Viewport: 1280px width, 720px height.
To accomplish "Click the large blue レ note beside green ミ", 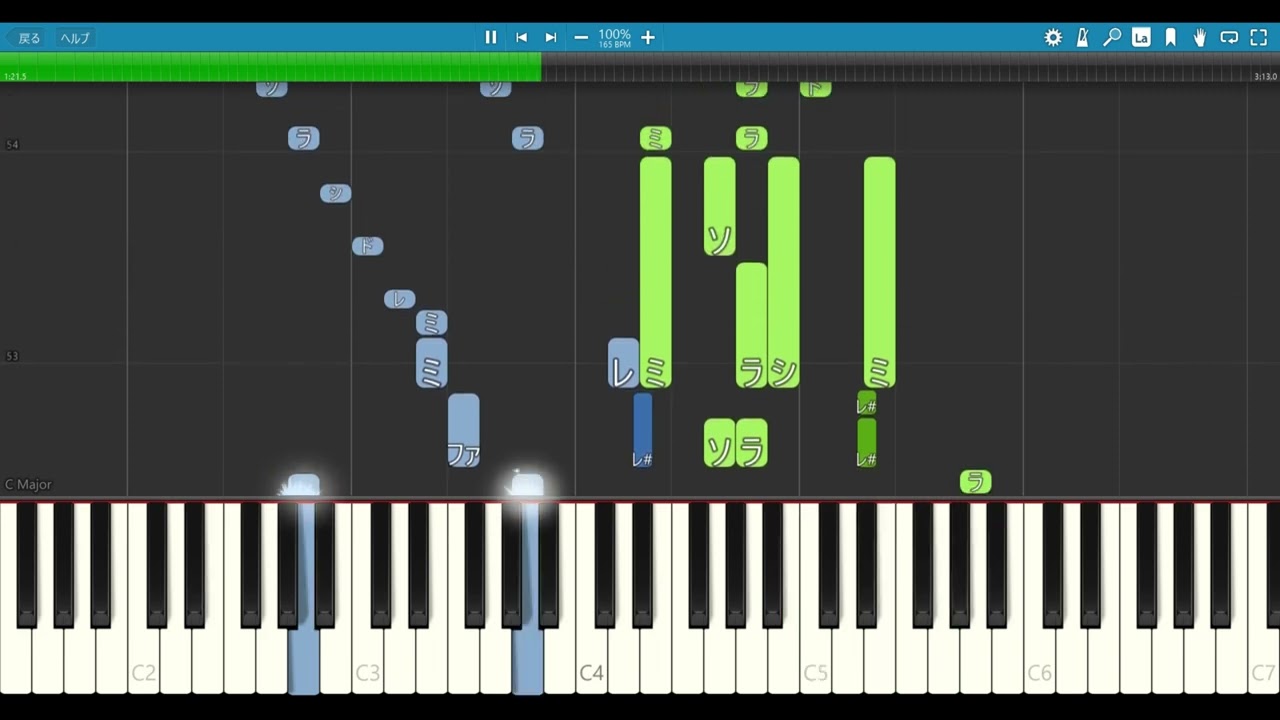I will pyautogui.click(x=623, y=363).
